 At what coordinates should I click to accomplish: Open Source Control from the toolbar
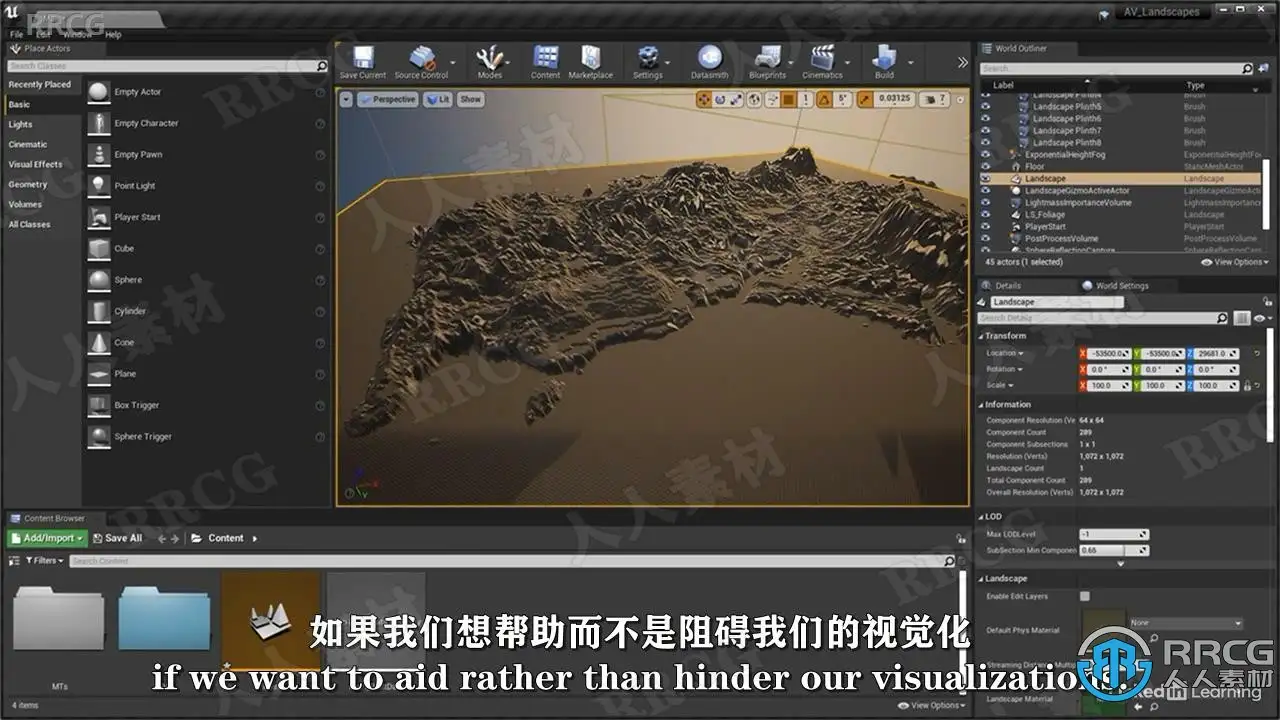point(421,62)
